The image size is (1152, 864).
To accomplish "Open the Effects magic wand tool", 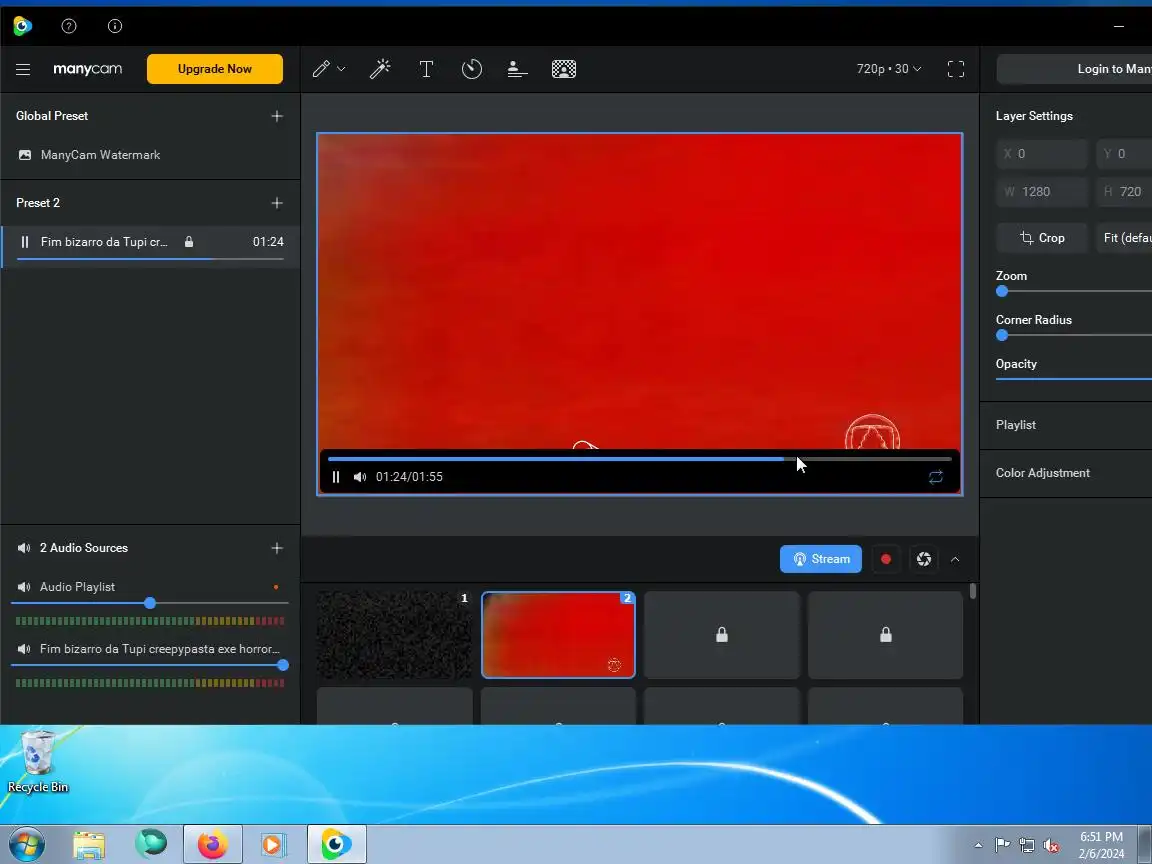I will point(380,69).
